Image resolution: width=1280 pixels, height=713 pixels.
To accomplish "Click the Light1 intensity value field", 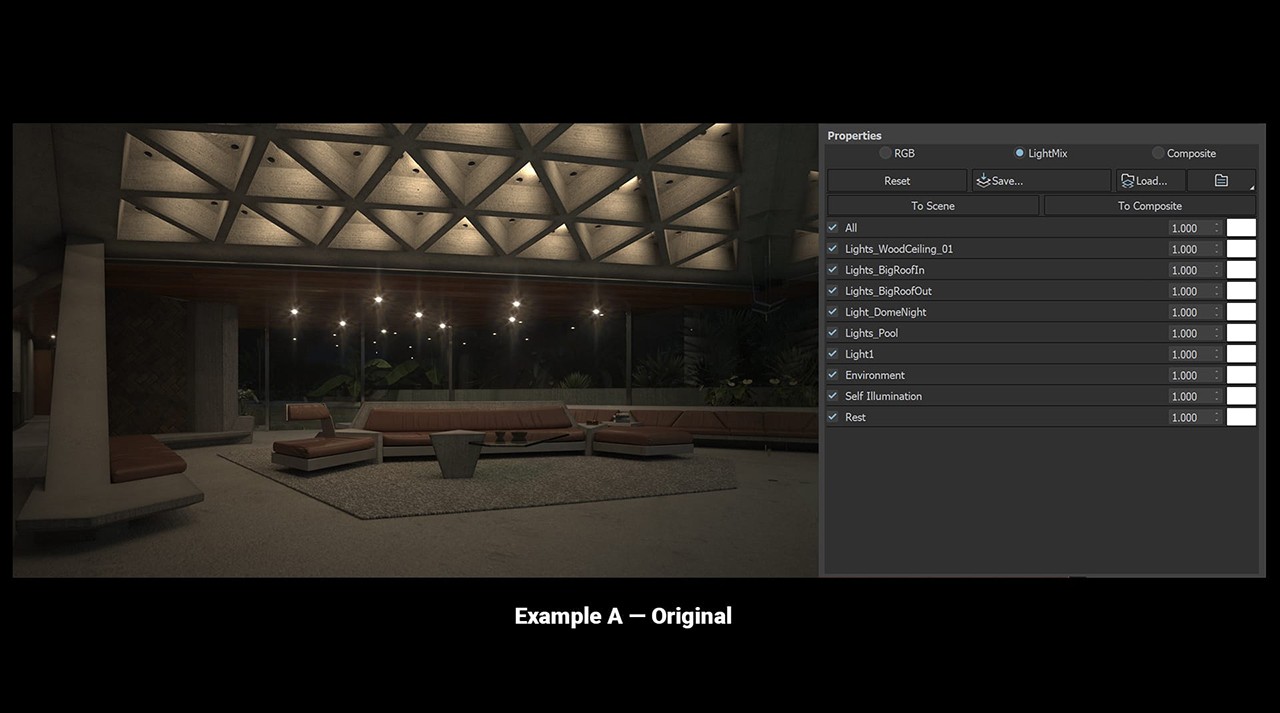I will point(1188,354).
